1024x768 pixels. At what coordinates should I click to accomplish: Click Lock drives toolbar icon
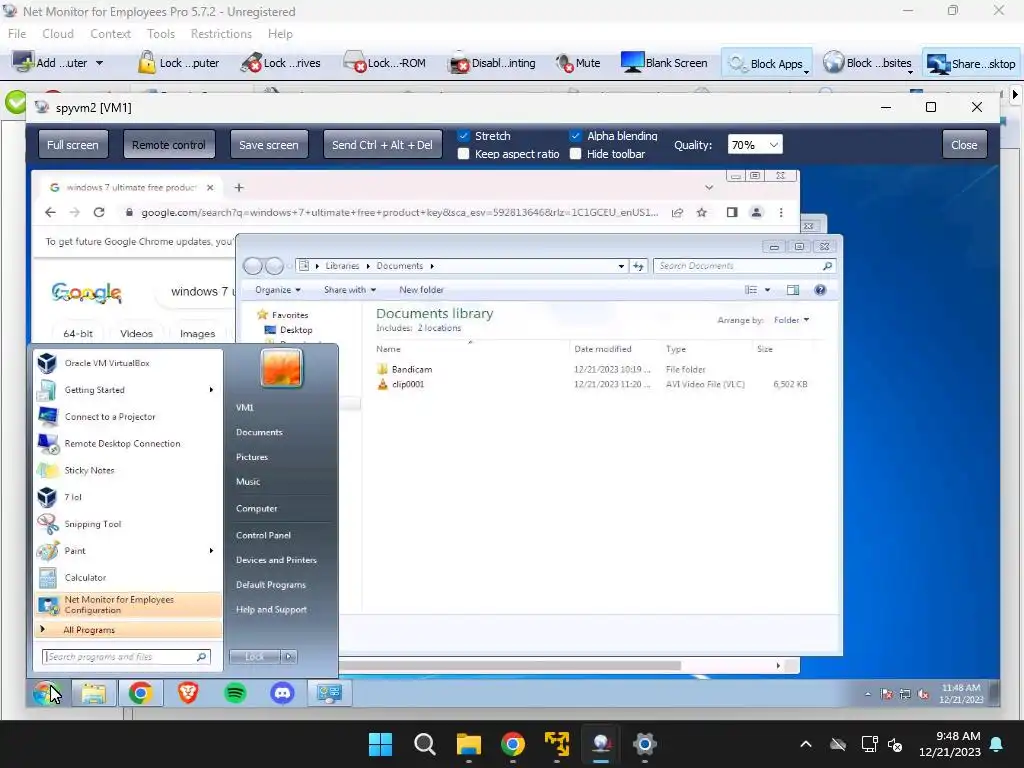click(251, 63)
